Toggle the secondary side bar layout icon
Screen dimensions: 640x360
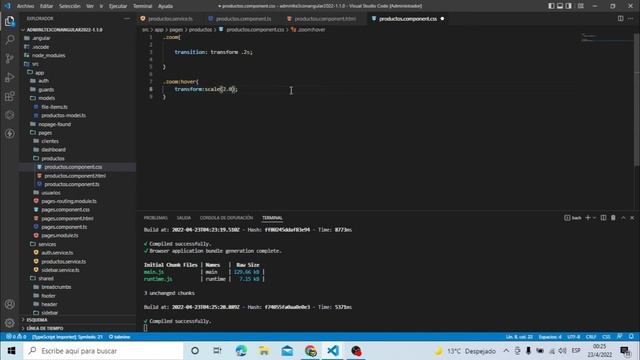click(569, 6)
